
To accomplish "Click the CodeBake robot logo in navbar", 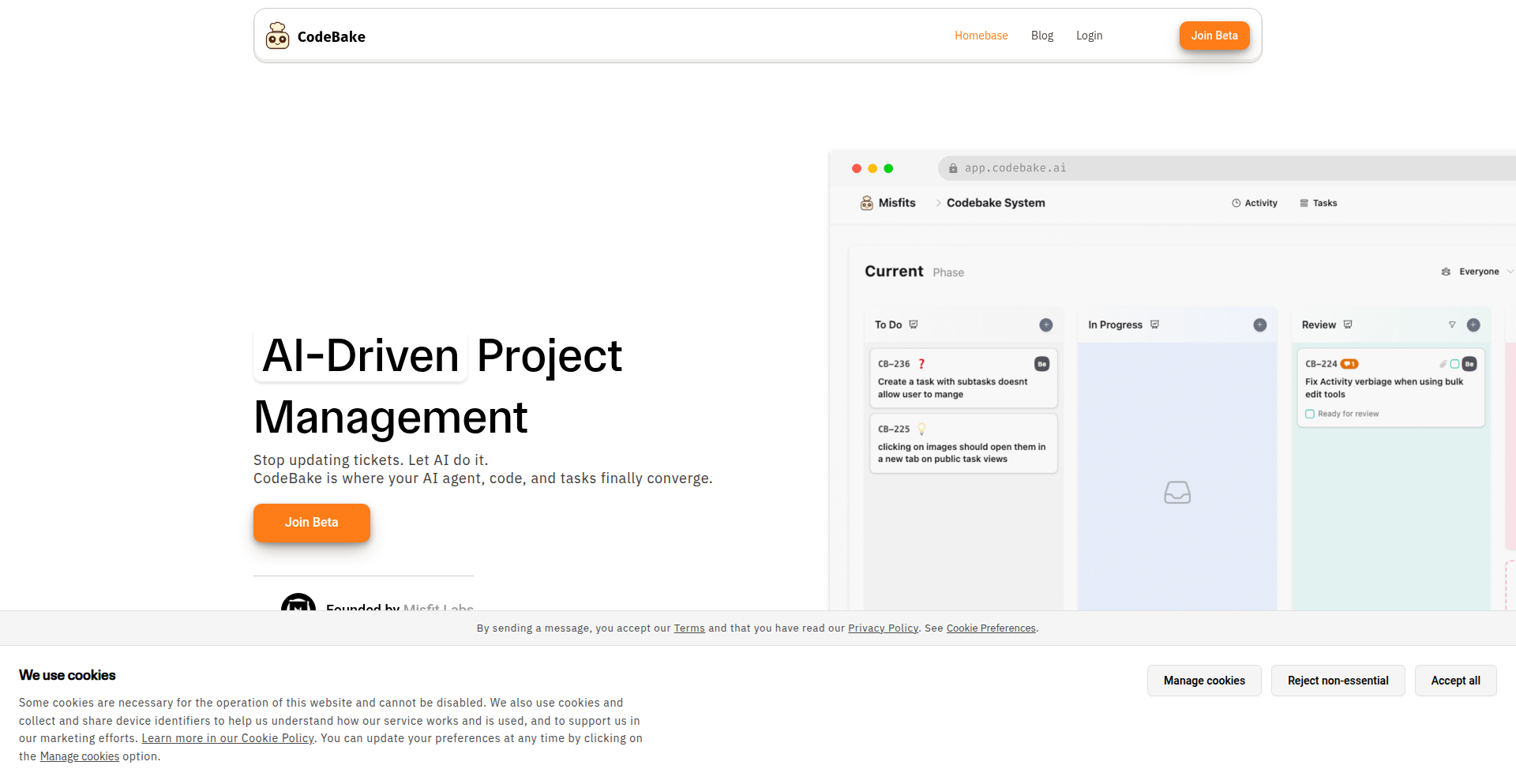I will coord(277,36).
